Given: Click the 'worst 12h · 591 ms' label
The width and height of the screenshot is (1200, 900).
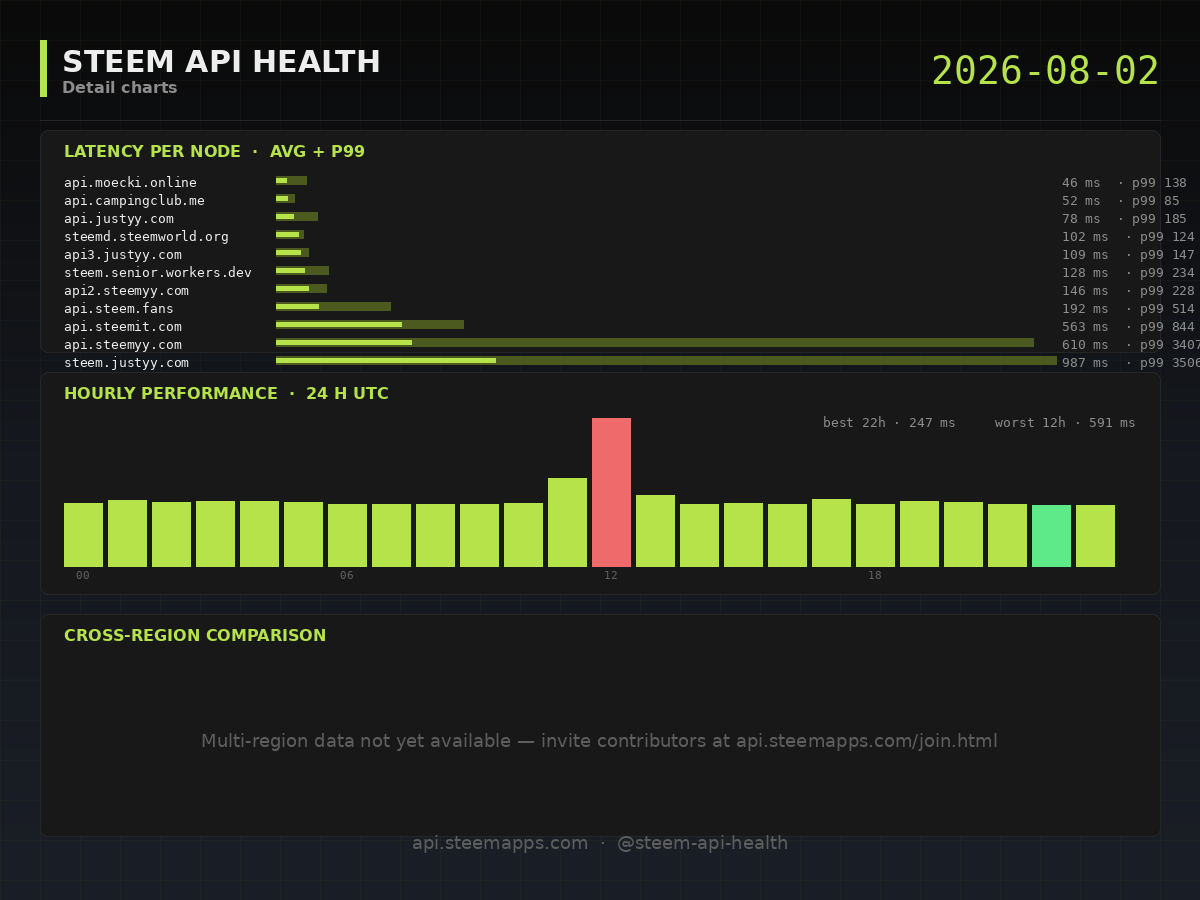Looking at the screenshot, I should tap(1065, 423).
